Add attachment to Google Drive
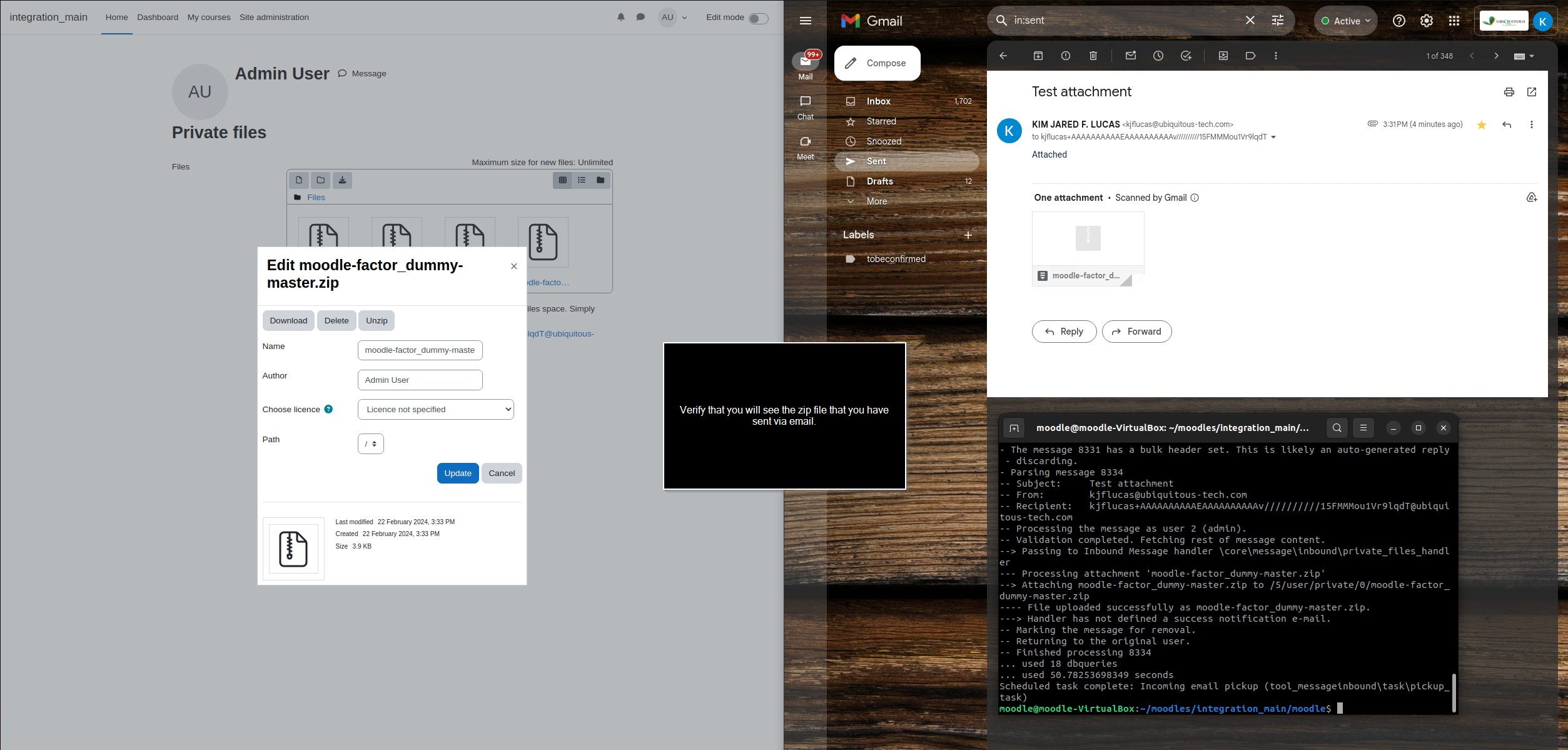Image resolution: width=1568 pixels, height=750 pixels. click(1532, 198)
